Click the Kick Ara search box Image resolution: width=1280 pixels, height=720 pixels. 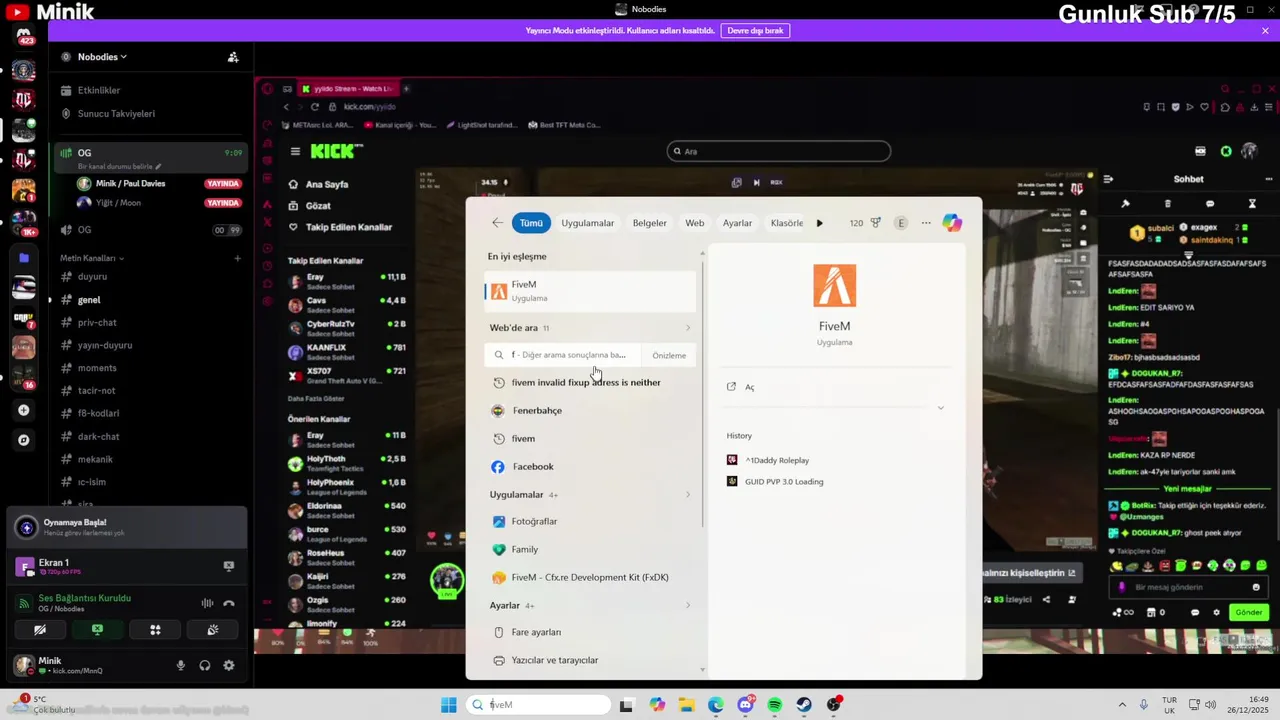[x=778, y=151]
